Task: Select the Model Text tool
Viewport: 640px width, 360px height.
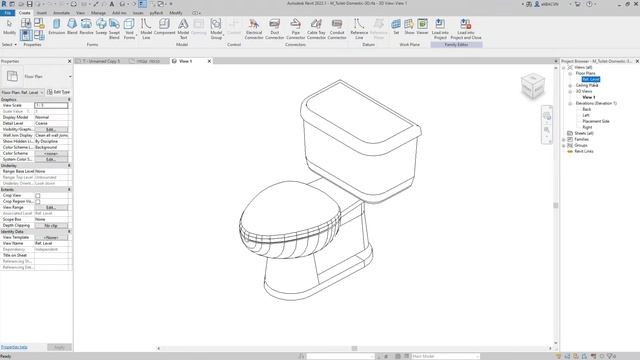Action: (x=183, y=29)
